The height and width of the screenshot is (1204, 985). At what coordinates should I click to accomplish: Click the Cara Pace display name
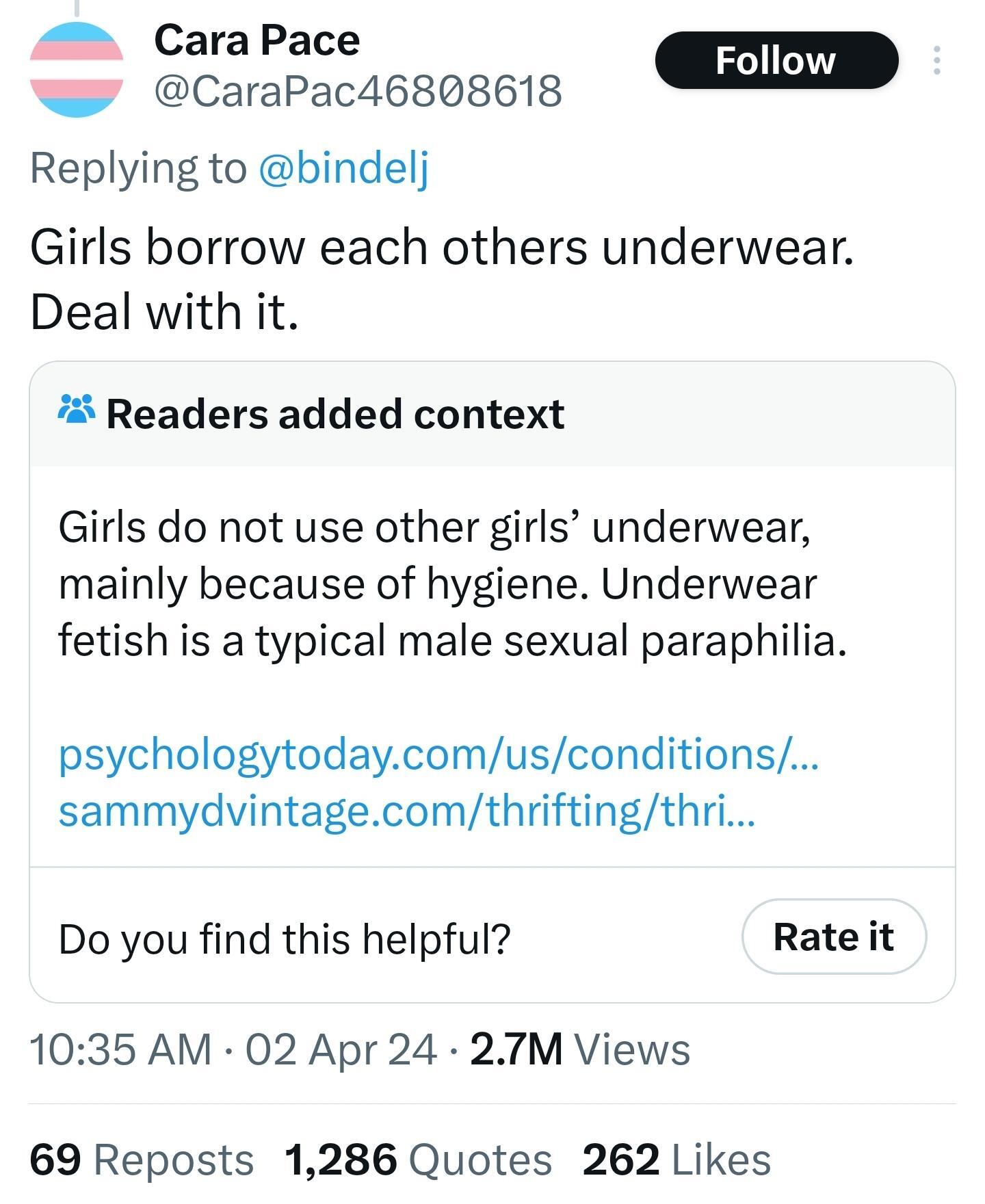point(257,40)
